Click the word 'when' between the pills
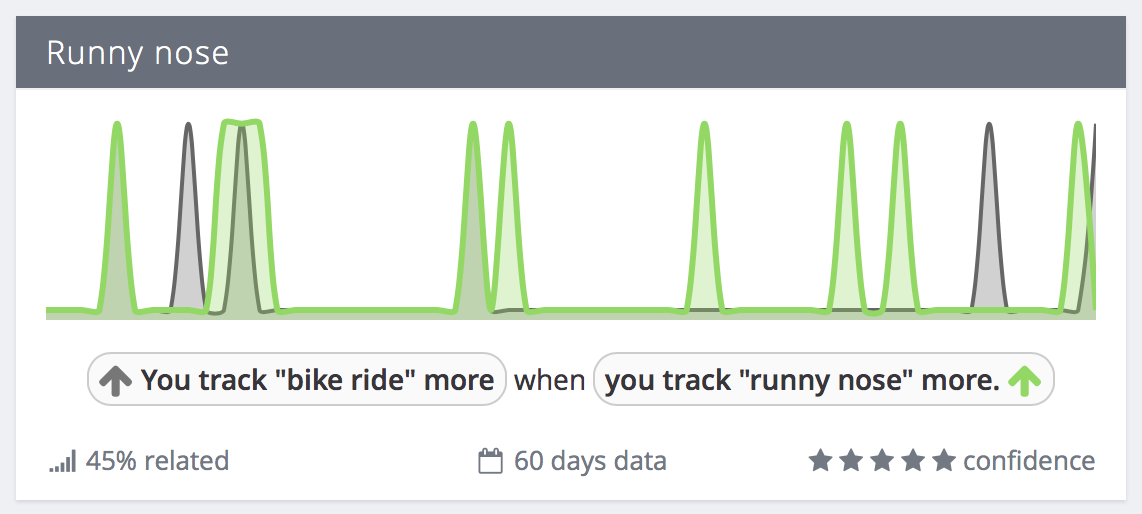 pyautogui.click(x=550, y=380)
